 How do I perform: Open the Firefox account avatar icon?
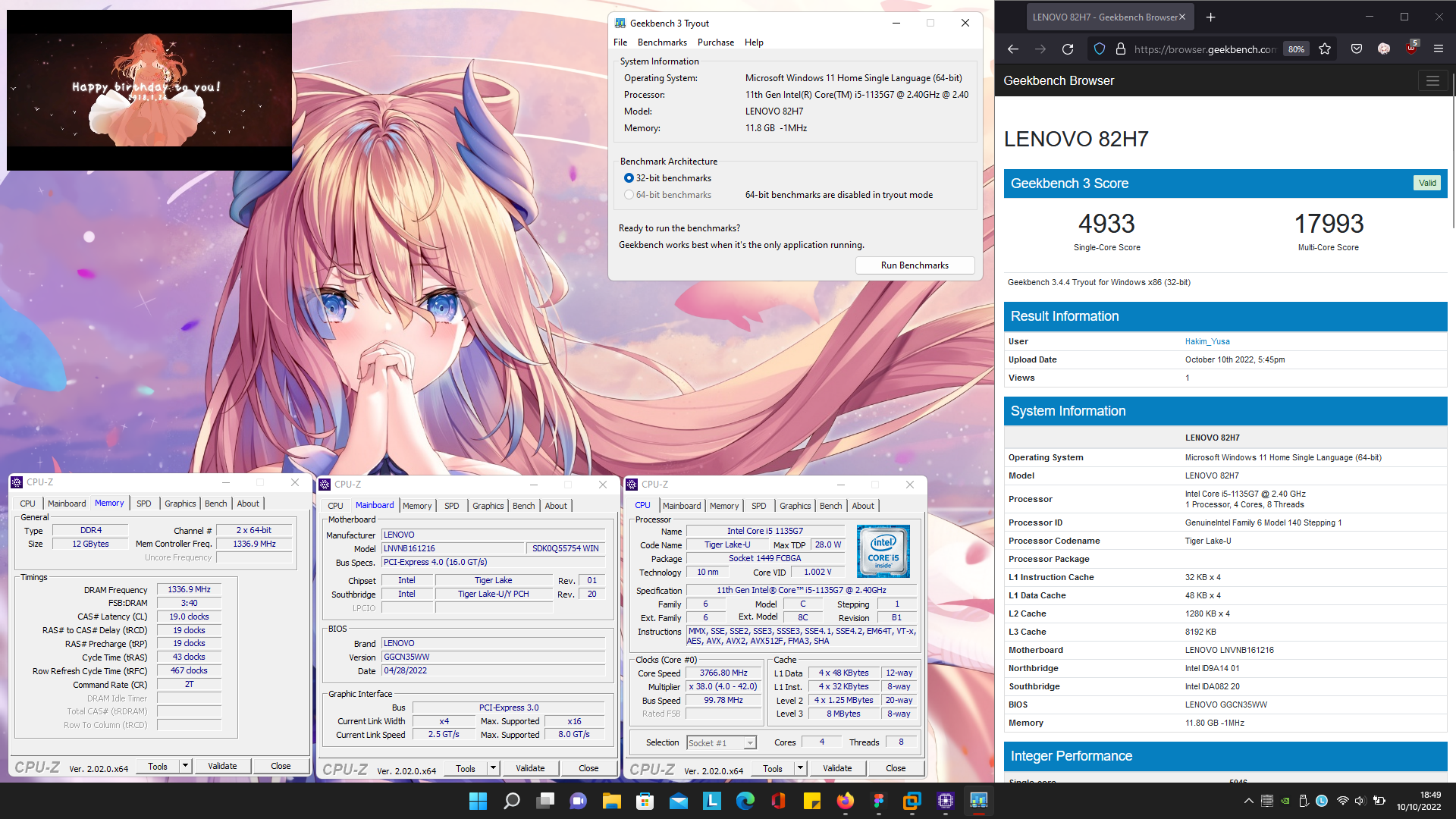click(x=1384, y=49)
